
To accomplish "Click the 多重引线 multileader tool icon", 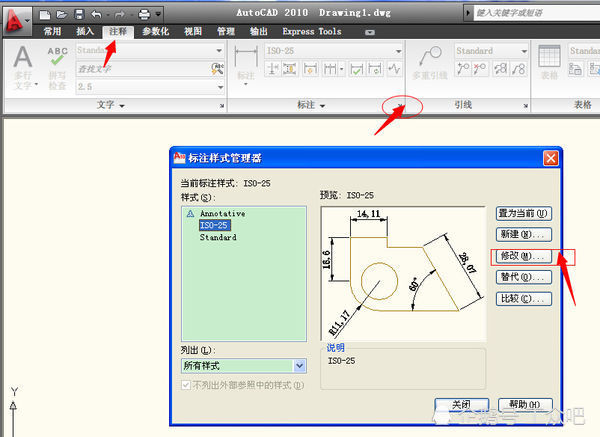I will 430,63.
